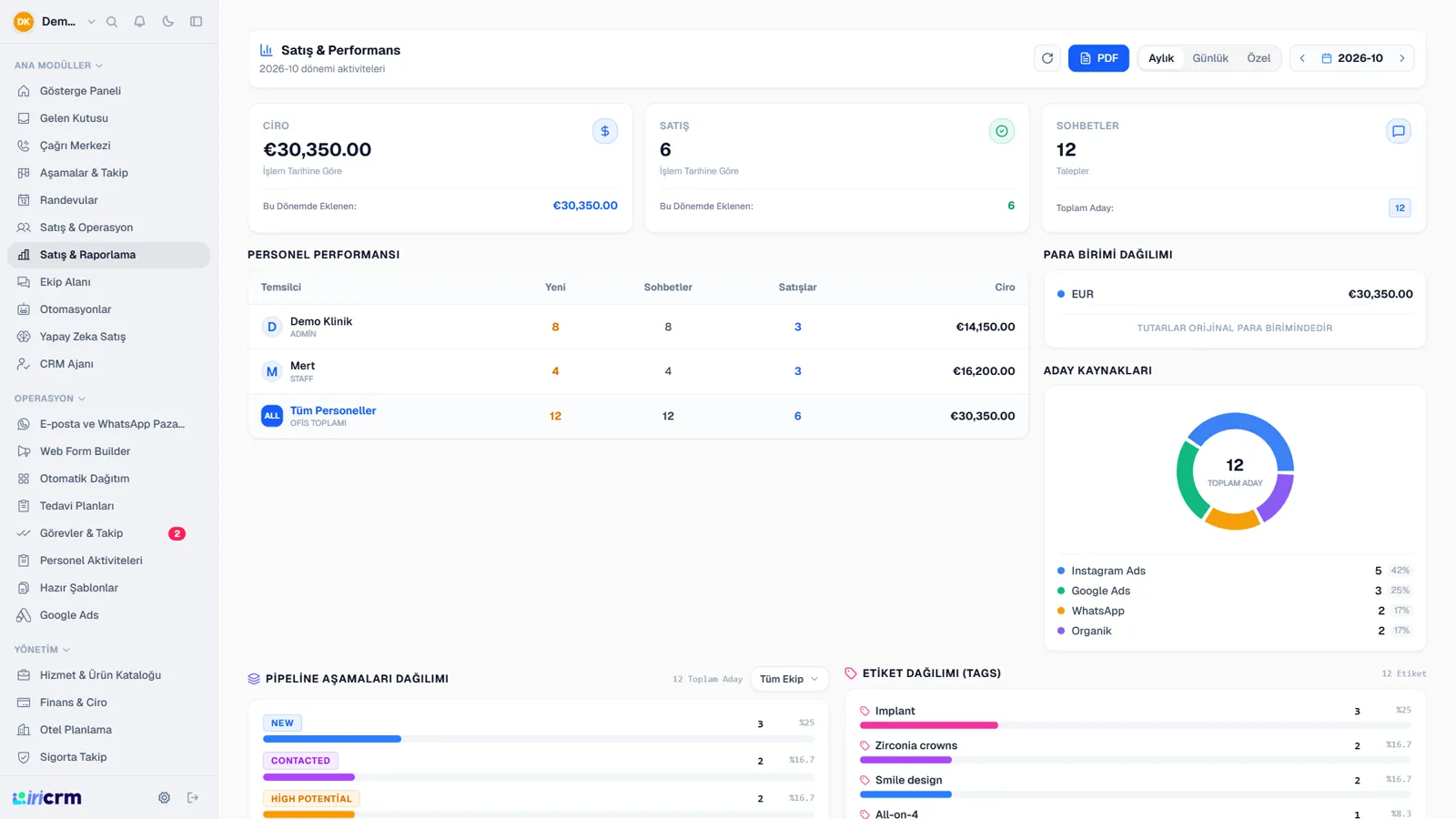Open Yapay Zeka Satış item

pos(108,337)
